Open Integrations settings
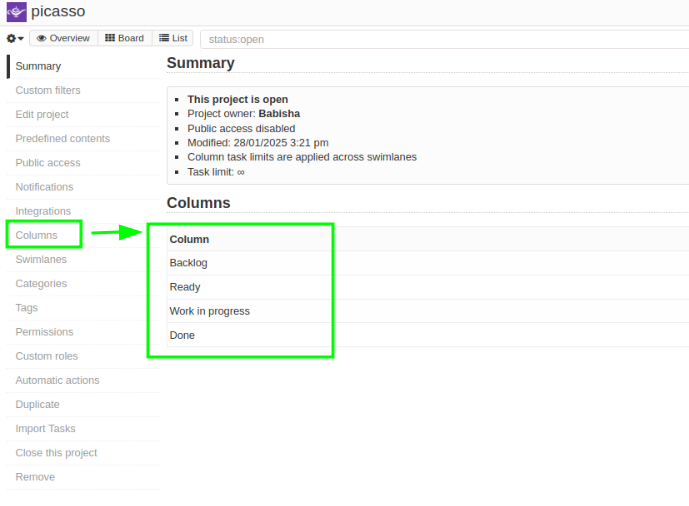The height and width of the screenshot is (506, 689). click(43, 211)
